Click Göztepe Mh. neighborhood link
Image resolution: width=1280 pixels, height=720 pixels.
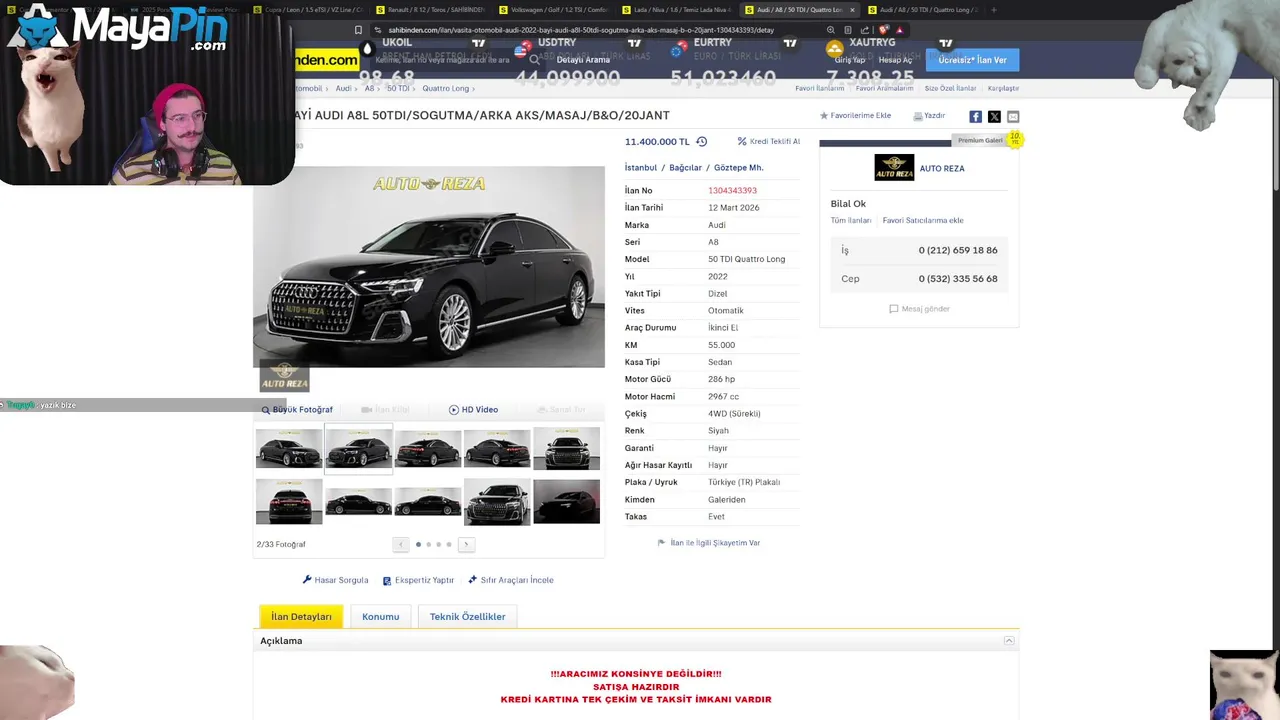tap(738, 168)
